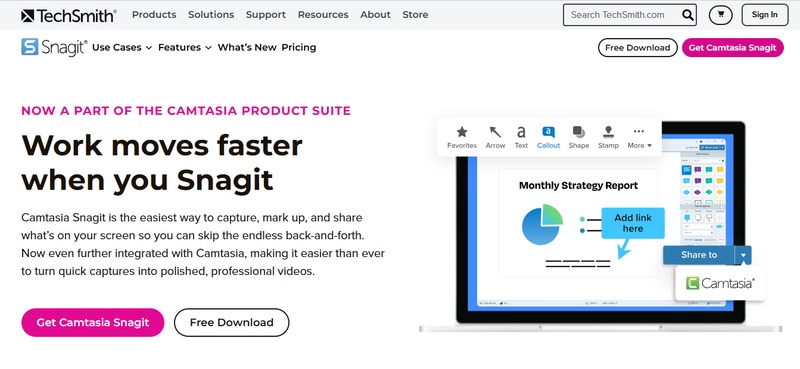Select the Favorites star tool in illustration
The width and height of the screenshot is (800, 369).
(x=462, y=137)
